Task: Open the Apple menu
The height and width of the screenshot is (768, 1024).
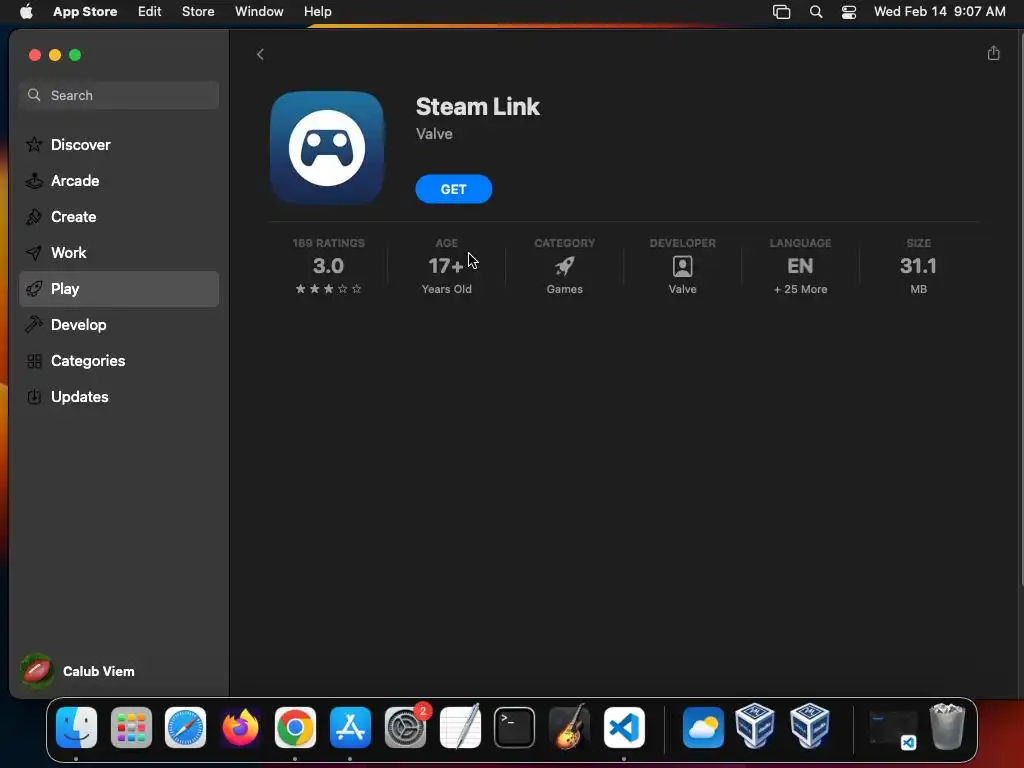Action: [x=26, y=11]
